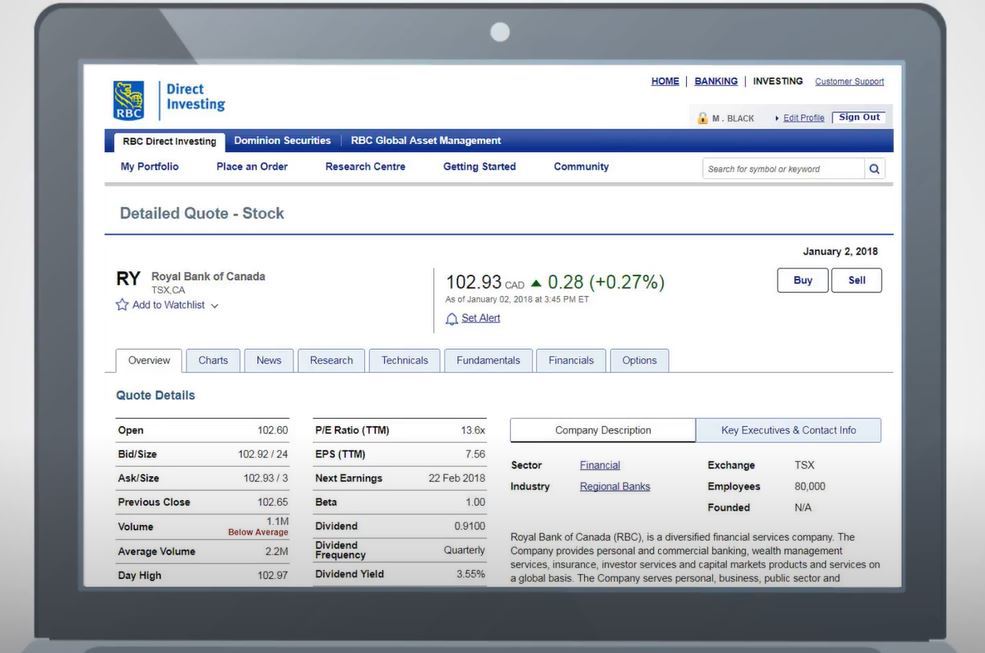Switch to Dominion Securities tab
The height and width of the screenshot is (653, 985).
coord(282,141)
